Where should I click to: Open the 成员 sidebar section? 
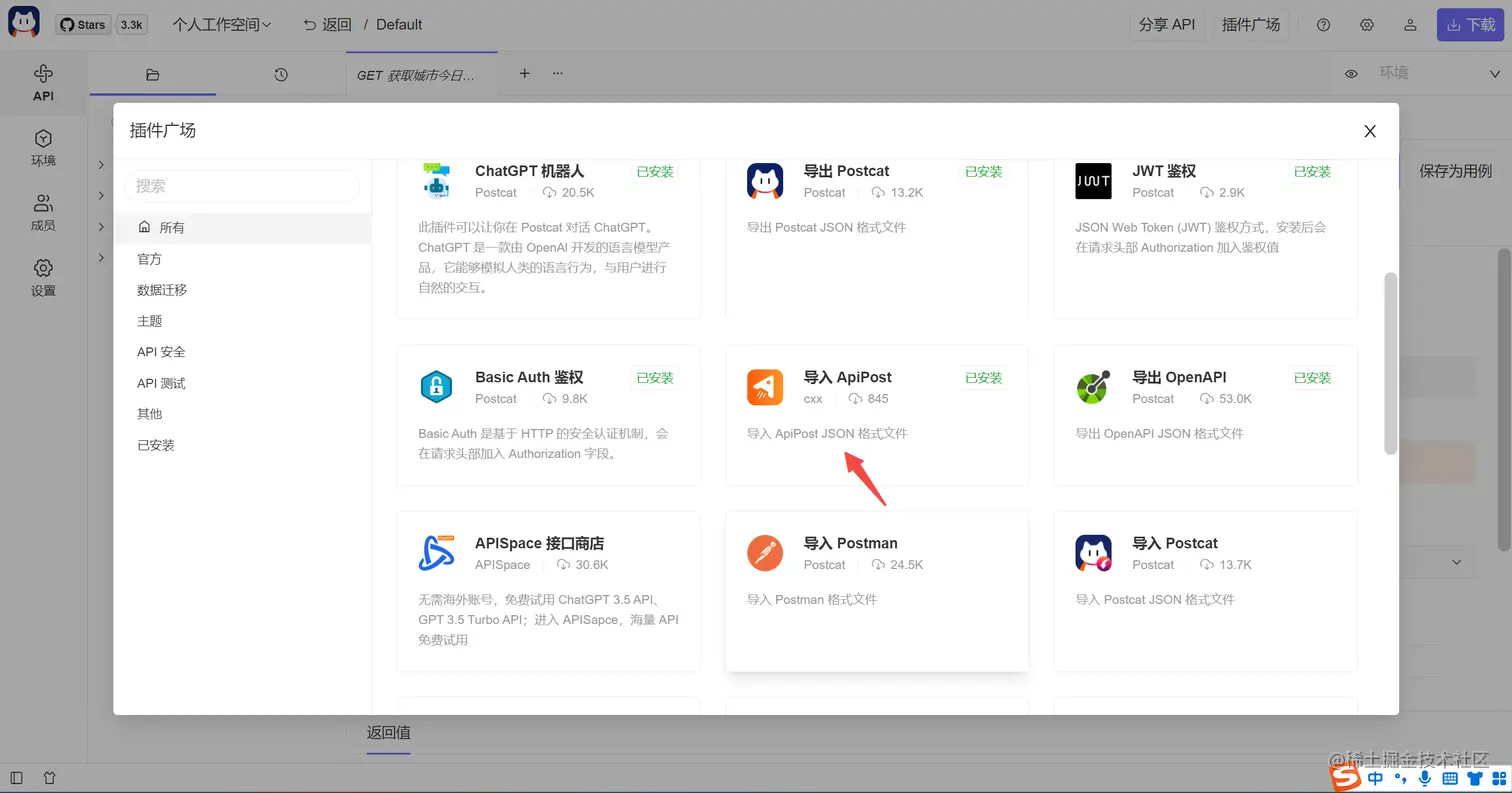43,213
